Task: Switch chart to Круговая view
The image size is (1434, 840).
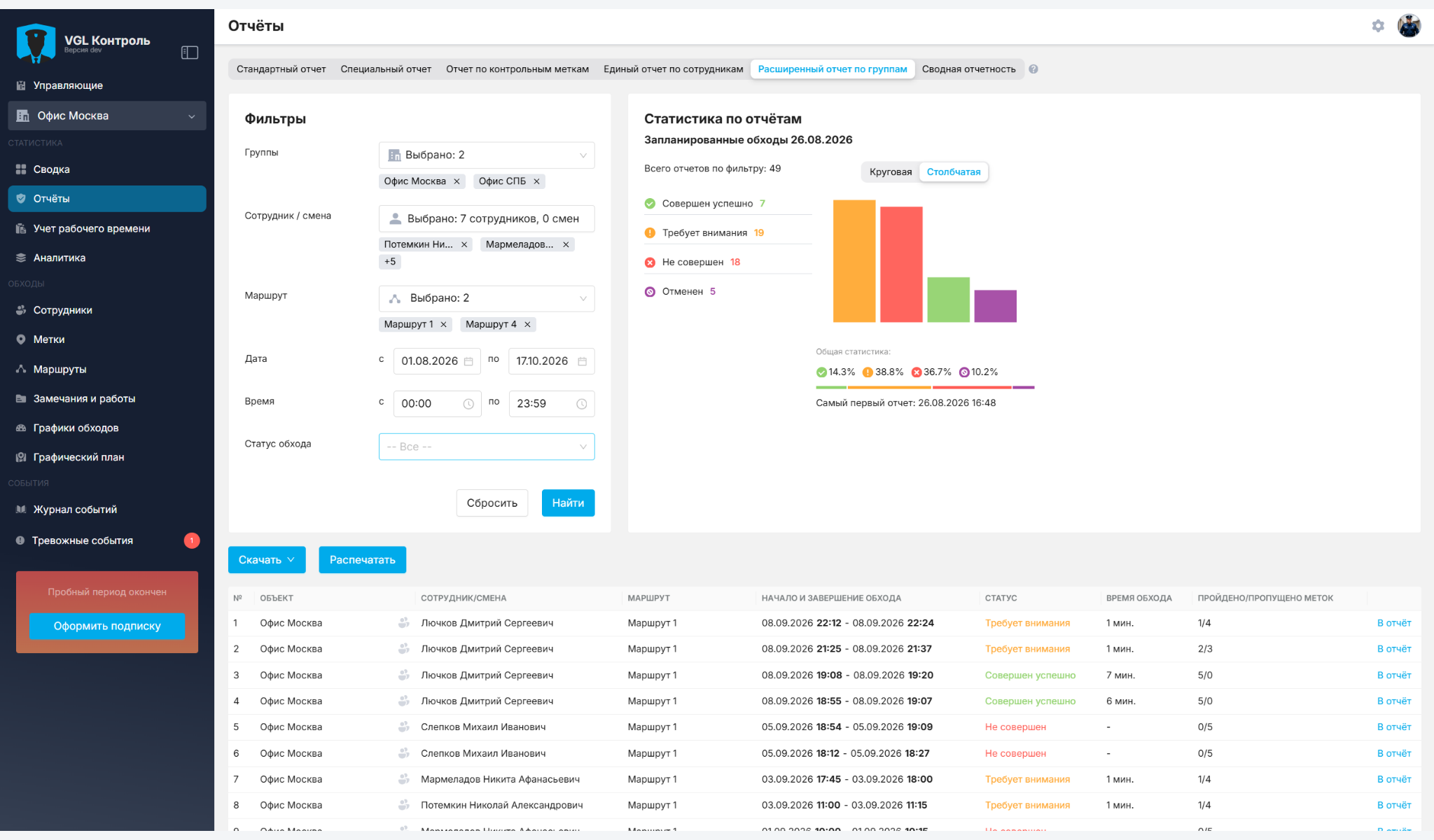Action: (x=891, y=172)
